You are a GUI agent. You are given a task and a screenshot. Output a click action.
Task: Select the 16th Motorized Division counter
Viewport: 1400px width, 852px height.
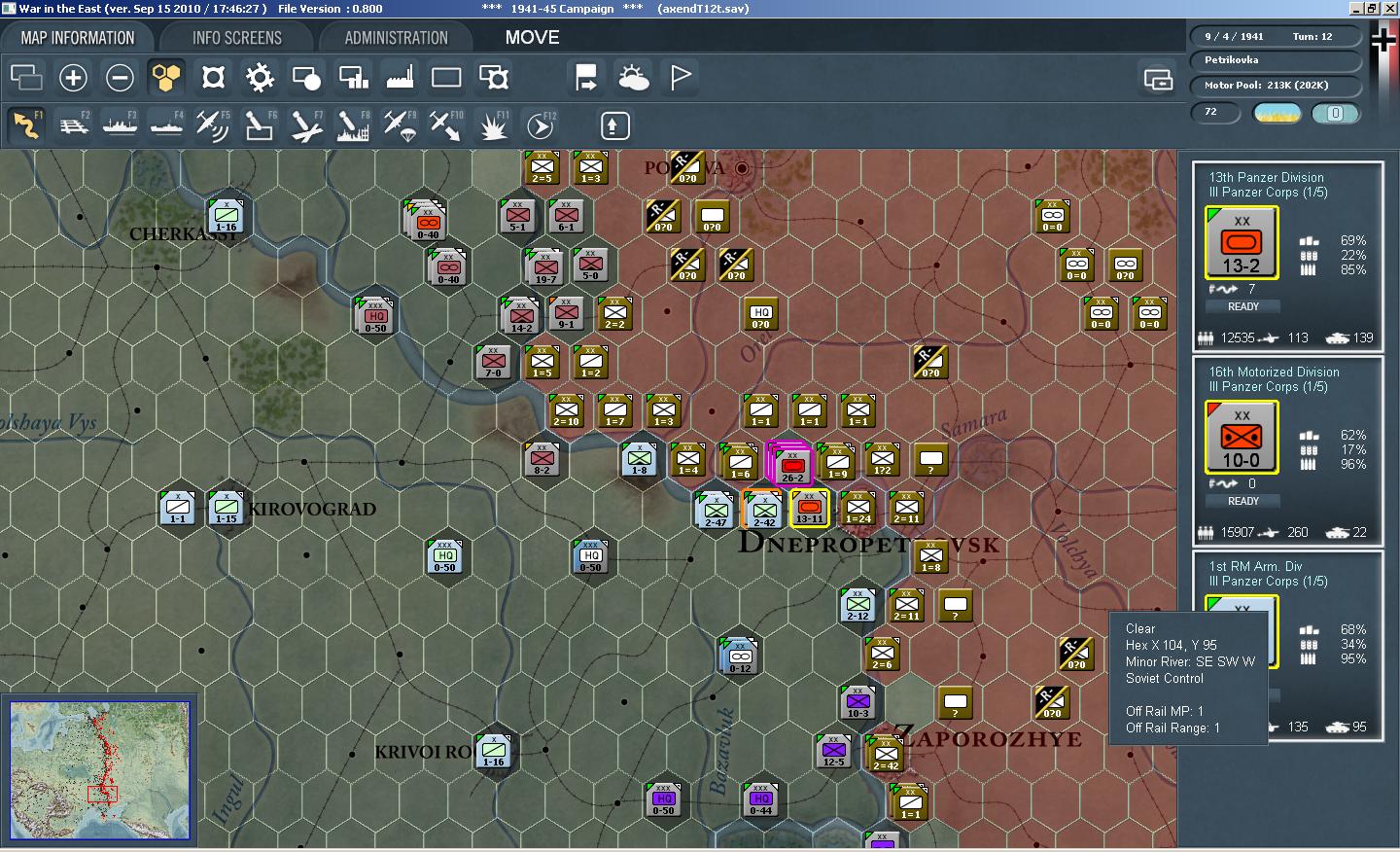(1242, 438)
